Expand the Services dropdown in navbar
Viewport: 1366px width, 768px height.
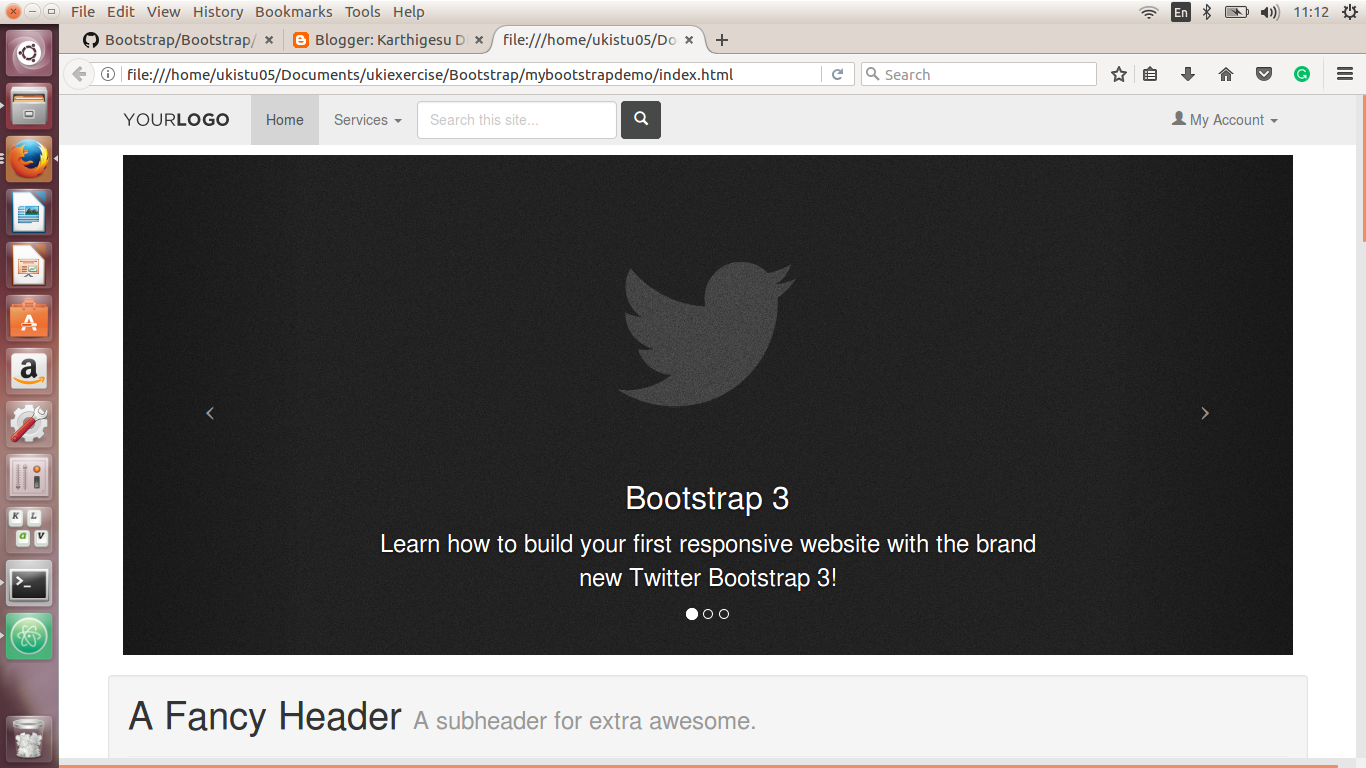tap(368, 120)
